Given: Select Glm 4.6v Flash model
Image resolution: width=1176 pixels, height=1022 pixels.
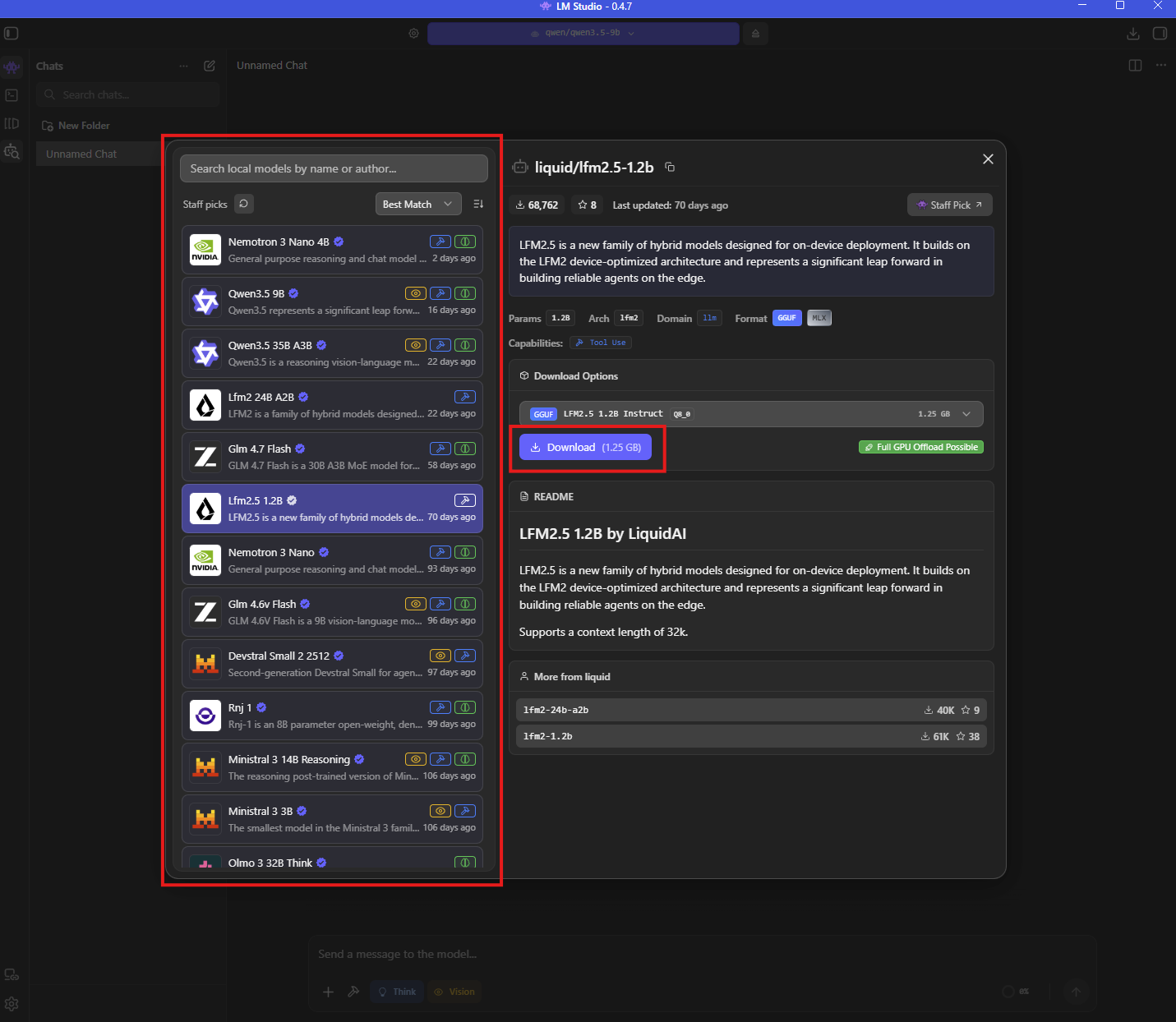Looking at the screenshot, I should click(x=332, y=612).
